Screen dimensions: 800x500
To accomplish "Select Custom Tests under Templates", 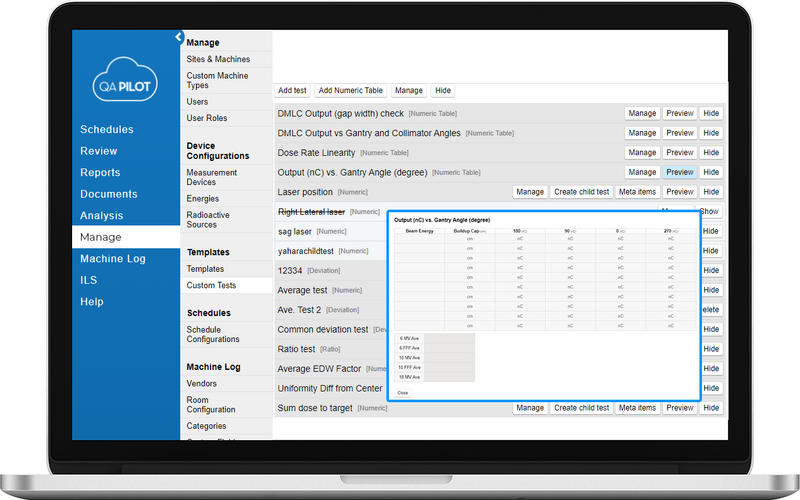I will point(214,286).
